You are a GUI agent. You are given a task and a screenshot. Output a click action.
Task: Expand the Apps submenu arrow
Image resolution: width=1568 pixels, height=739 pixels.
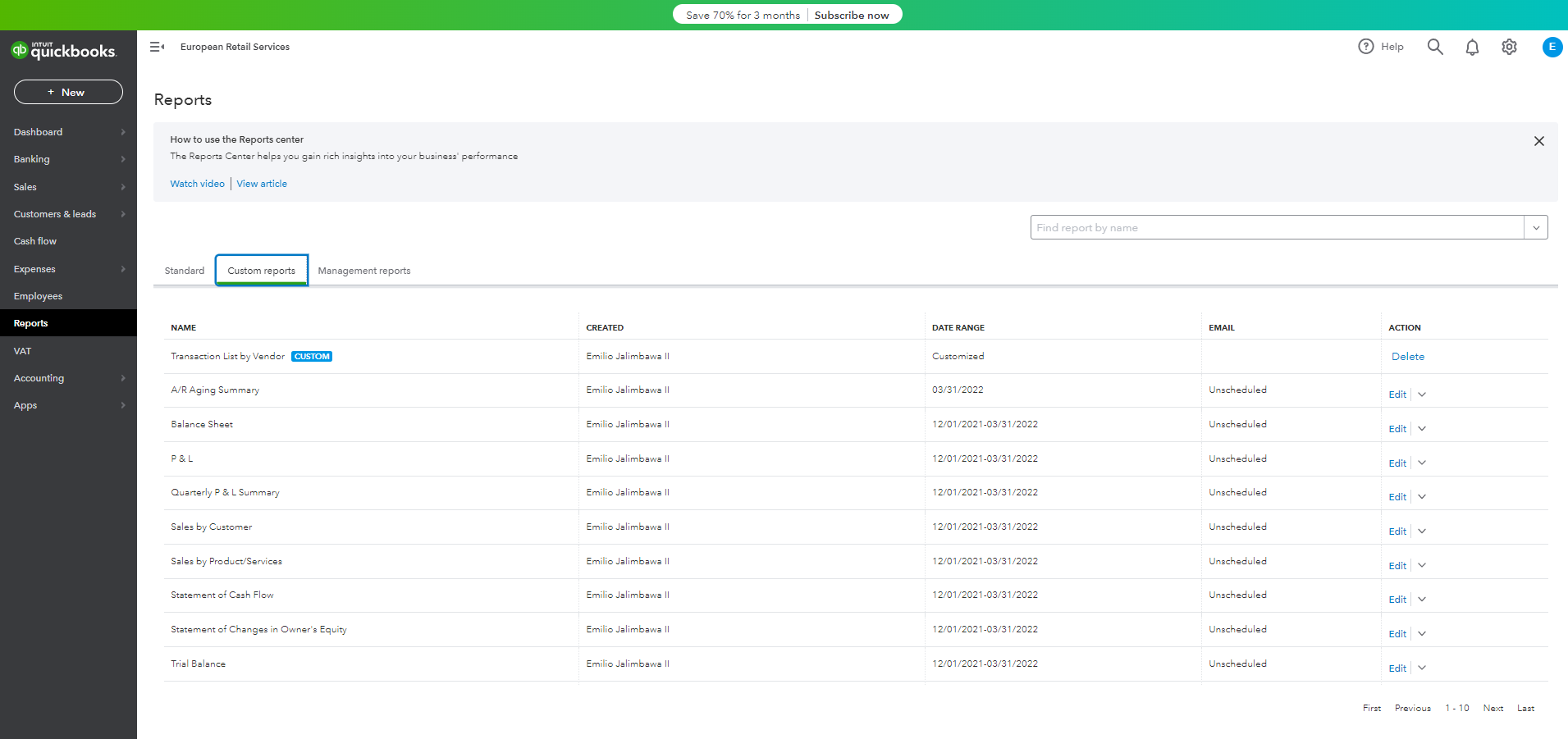123,405
